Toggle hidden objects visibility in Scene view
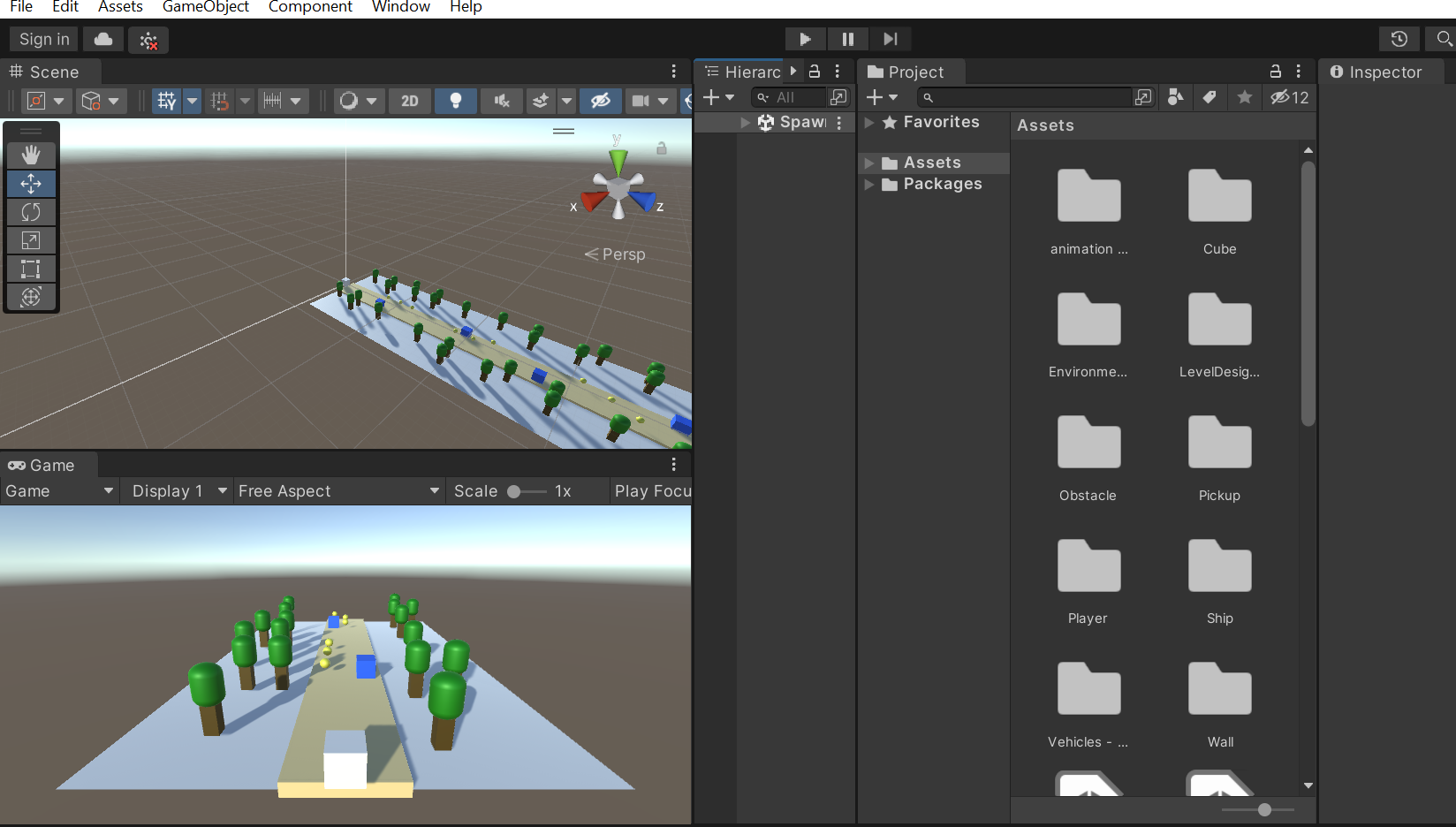Screen dimensions: 1456x827 click(601, 101)
